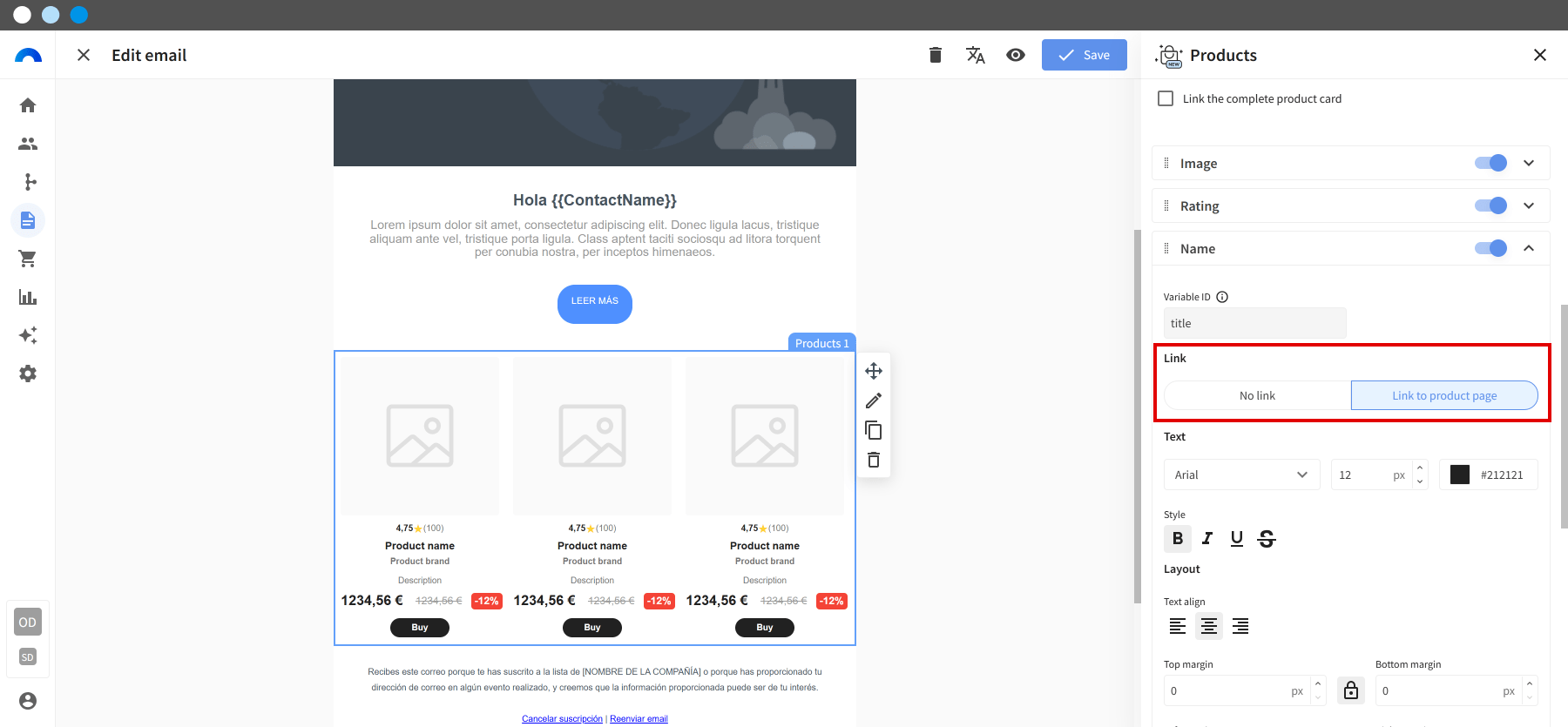Apply italic text style
This screenshot has height=727, width=1568.
click(1207, 539)
